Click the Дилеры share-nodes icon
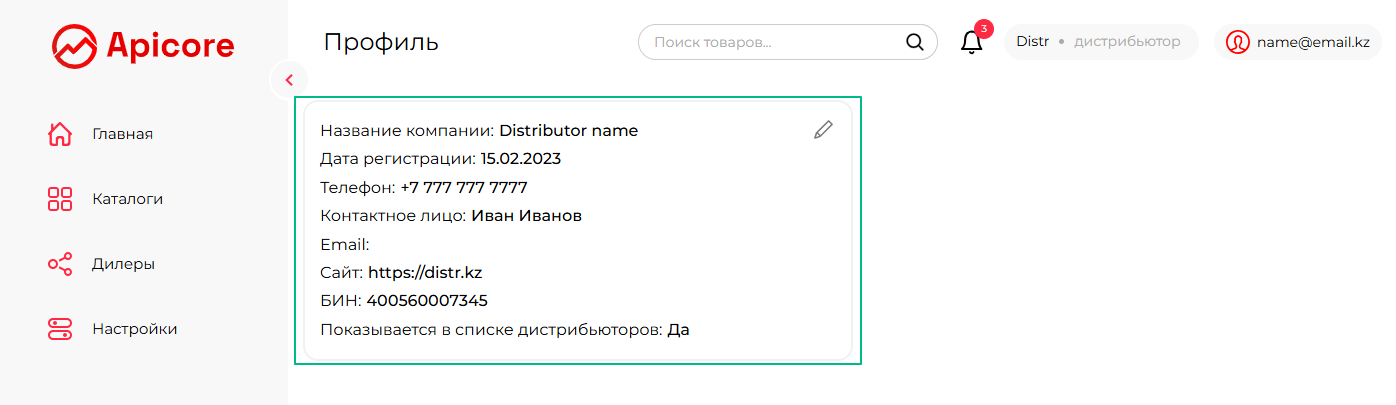The width and height of the screenshot is (1396, 405). coord(60,264)
